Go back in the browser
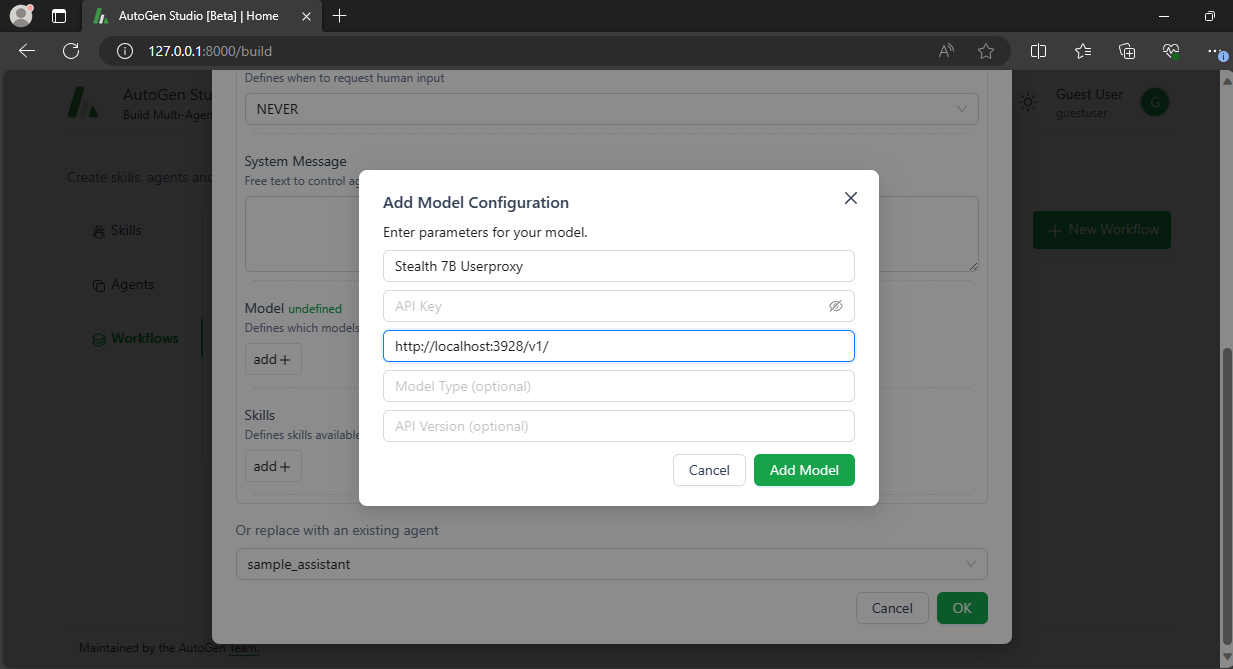Screen dimensions: 1233x669 (x=27, y=51)
